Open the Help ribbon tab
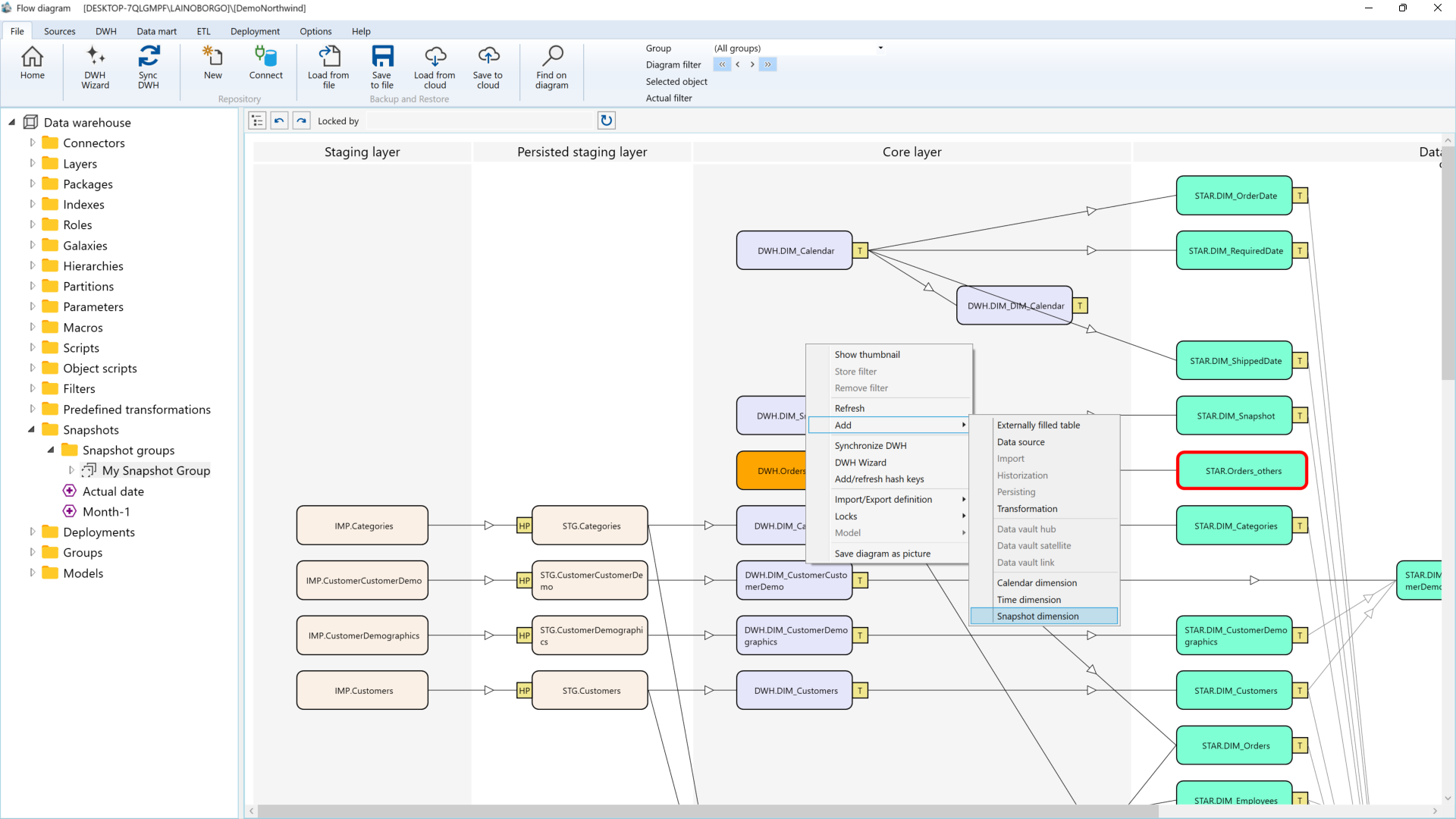This screenshot has width=1456, height=819. coord(361,31)
